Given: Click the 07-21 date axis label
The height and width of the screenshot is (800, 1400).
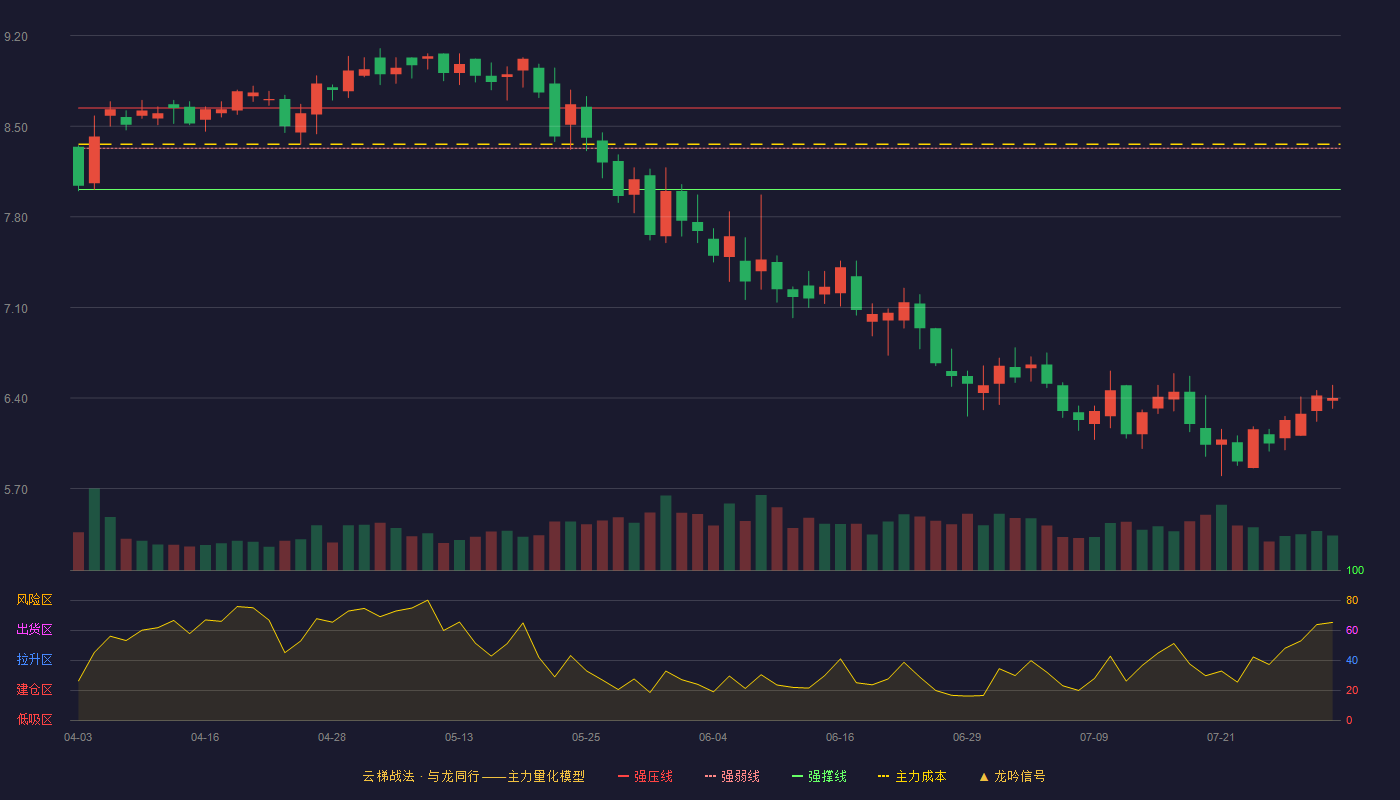Looking at the screenshot, I should pos(1221,737).
